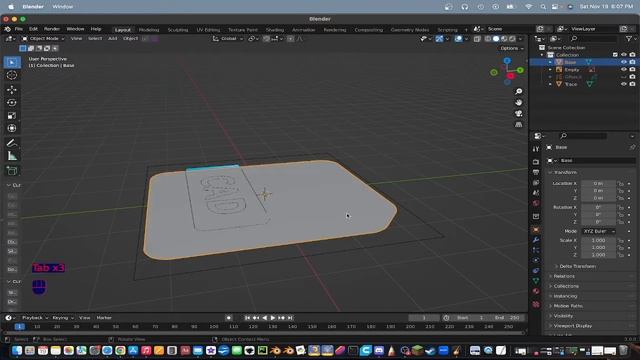This screenshot has height=360, width=640.
Task: Click the outliner filter funnel icon
Action: (x=629, y=38)
